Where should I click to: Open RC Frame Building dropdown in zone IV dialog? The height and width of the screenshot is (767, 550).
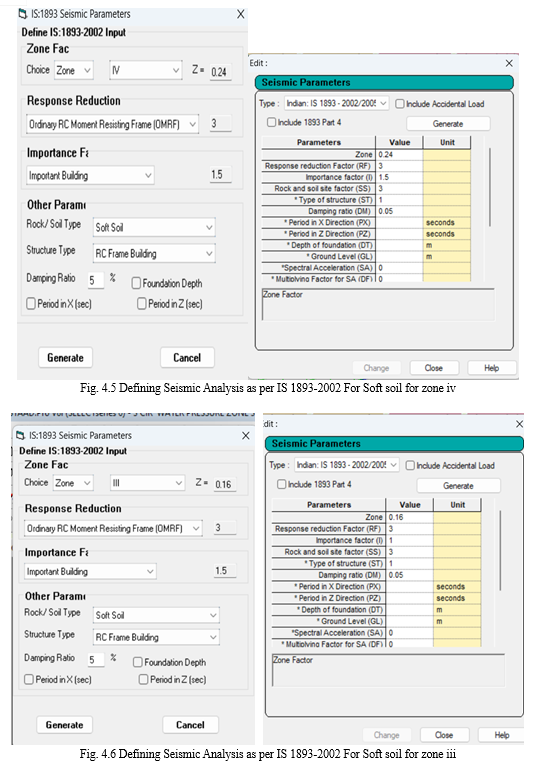(154, 253)
